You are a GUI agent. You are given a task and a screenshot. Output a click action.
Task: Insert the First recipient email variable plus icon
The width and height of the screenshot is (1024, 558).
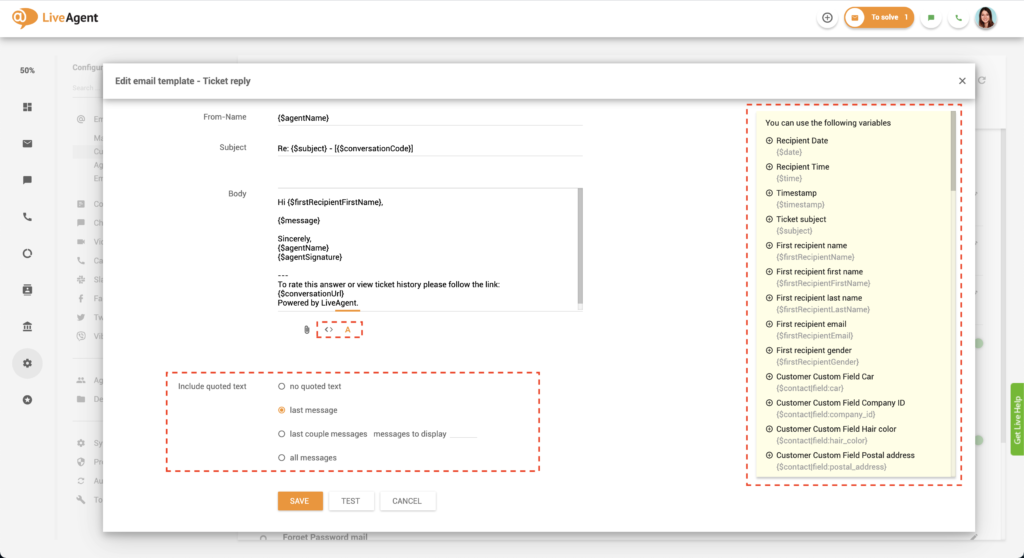pos(769,324)
